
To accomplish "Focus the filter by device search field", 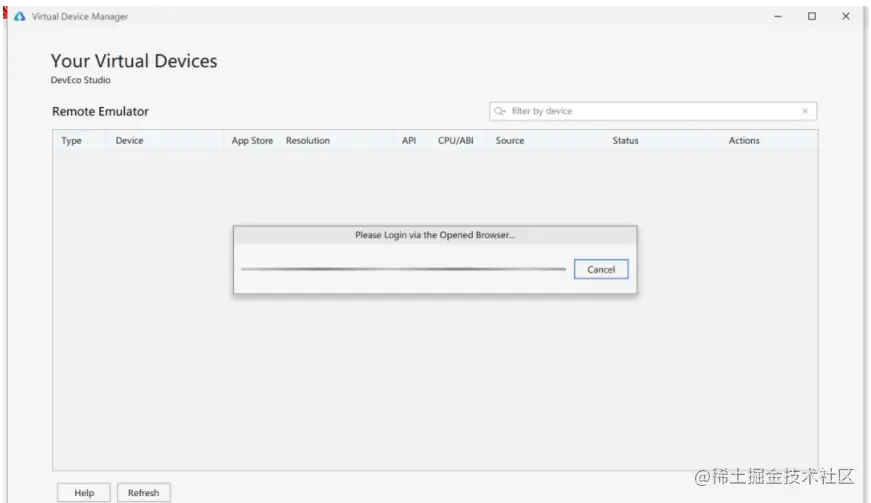I will pos(653,111).
